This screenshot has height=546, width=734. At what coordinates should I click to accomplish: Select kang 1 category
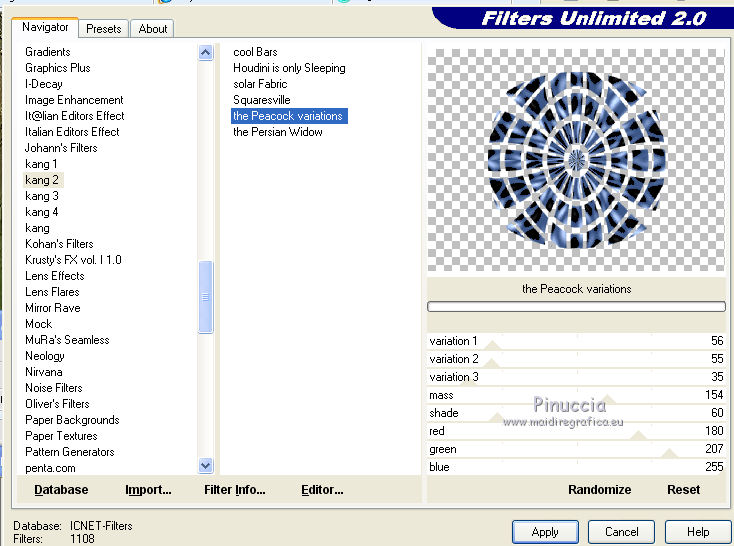click(x=41, y=164)
